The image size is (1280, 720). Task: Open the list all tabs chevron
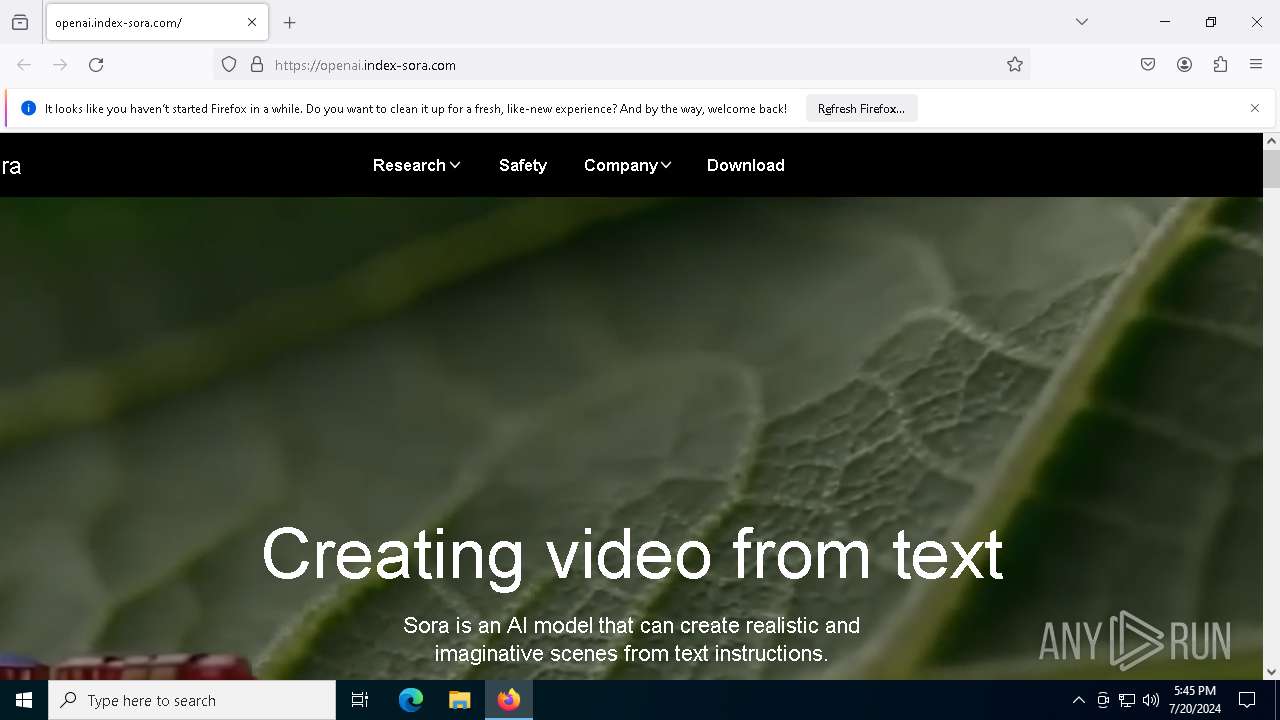[x=1082, y=22]
